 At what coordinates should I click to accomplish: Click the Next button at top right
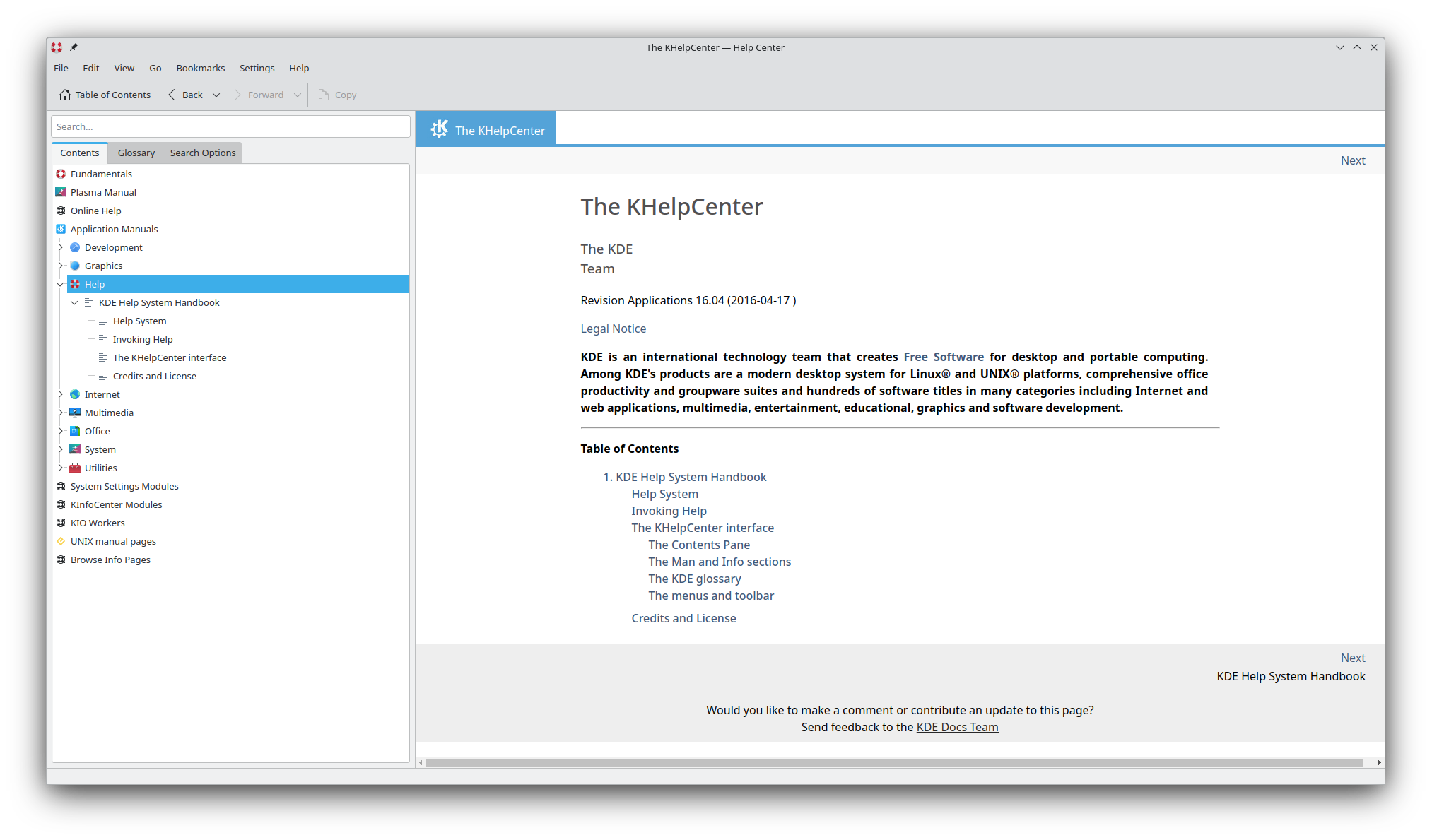tap(1353, 160)
